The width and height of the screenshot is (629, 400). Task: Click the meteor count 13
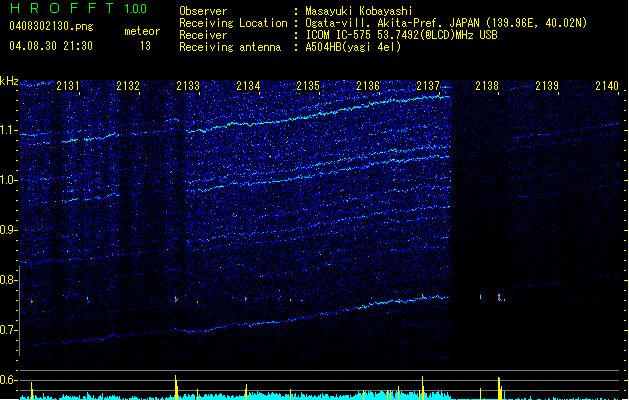tap(145, 46)
